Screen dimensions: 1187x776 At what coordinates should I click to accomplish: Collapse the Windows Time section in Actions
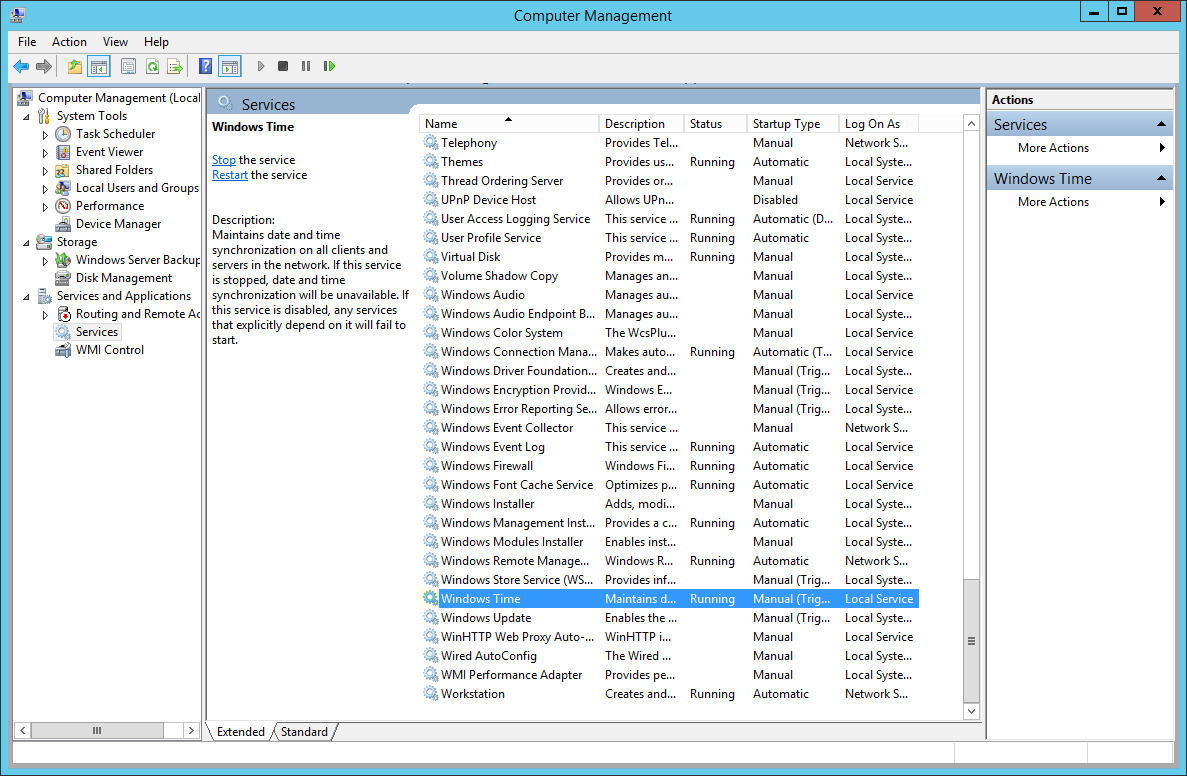pos(1161,178)
